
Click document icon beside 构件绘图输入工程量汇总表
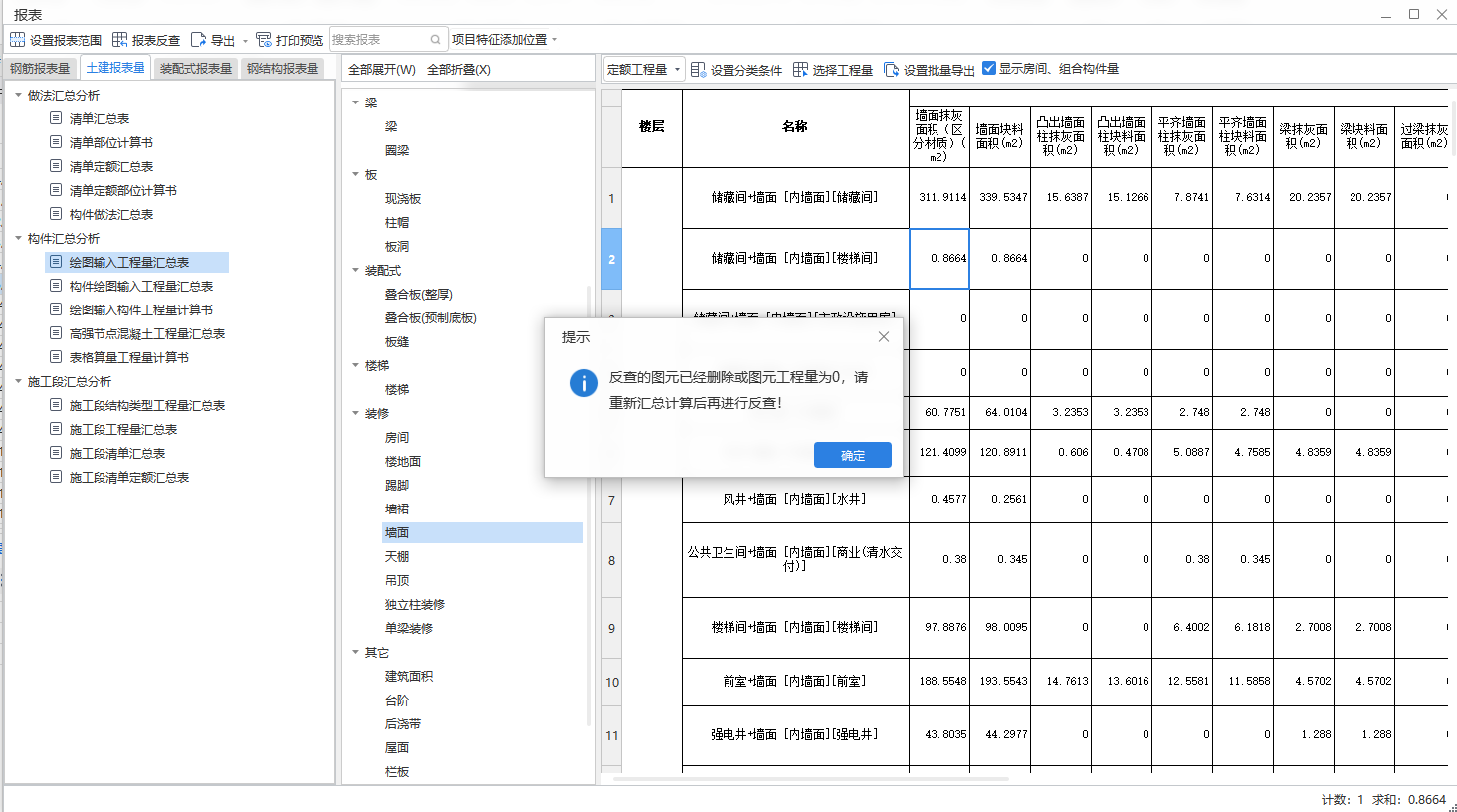click(x=56, y=286)
